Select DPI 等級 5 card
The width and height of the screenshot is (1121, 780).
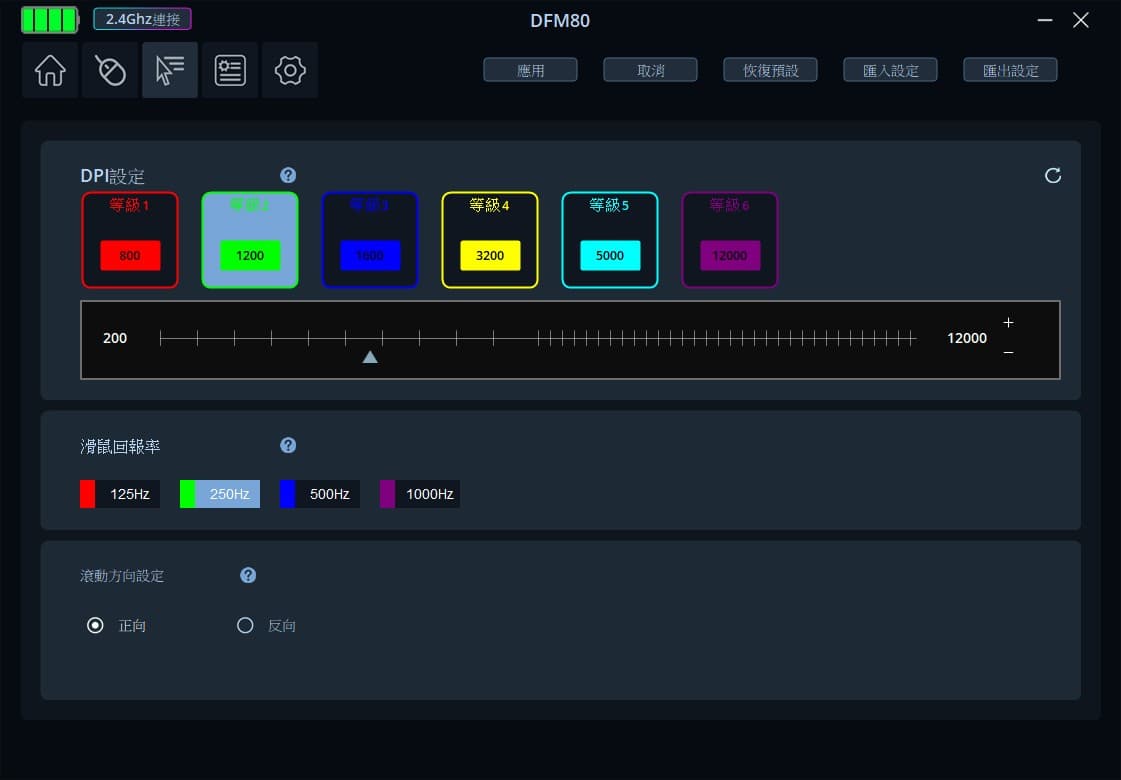pos(610,240)
